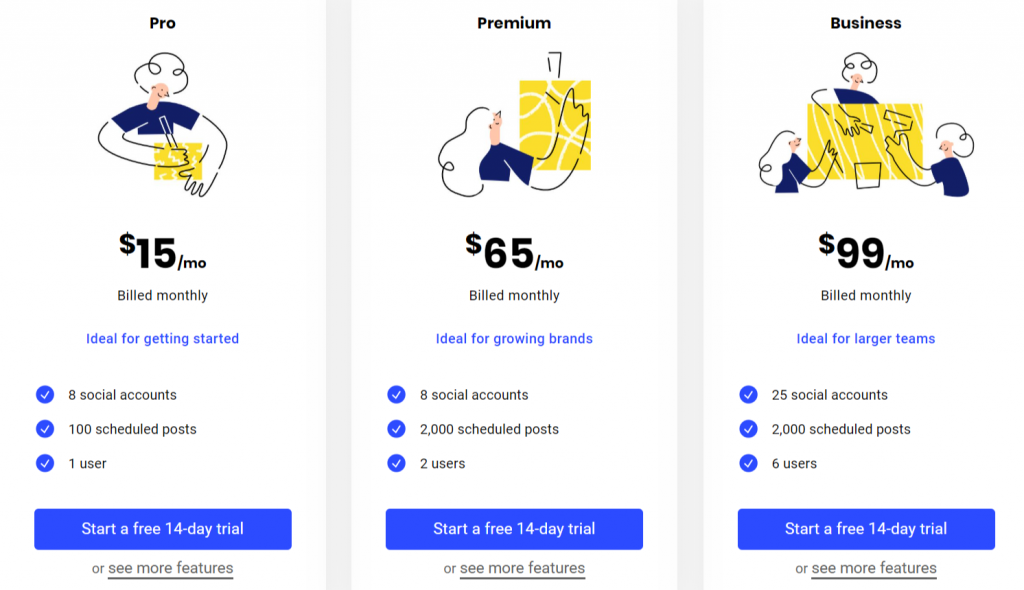
Task: Start a free trial for the Premium plan
Action: coord(514,529)
